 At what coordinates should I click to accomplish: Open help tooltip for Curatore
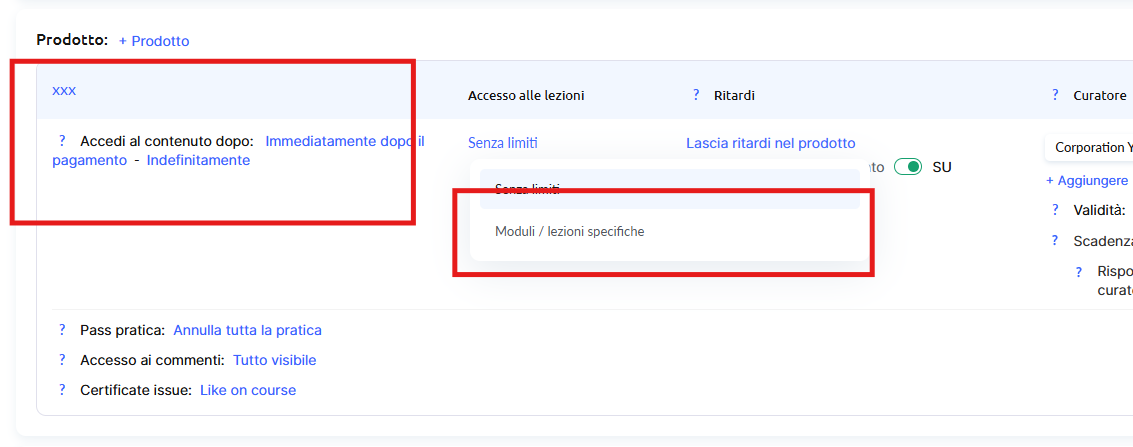click(x=1055, y=95)
